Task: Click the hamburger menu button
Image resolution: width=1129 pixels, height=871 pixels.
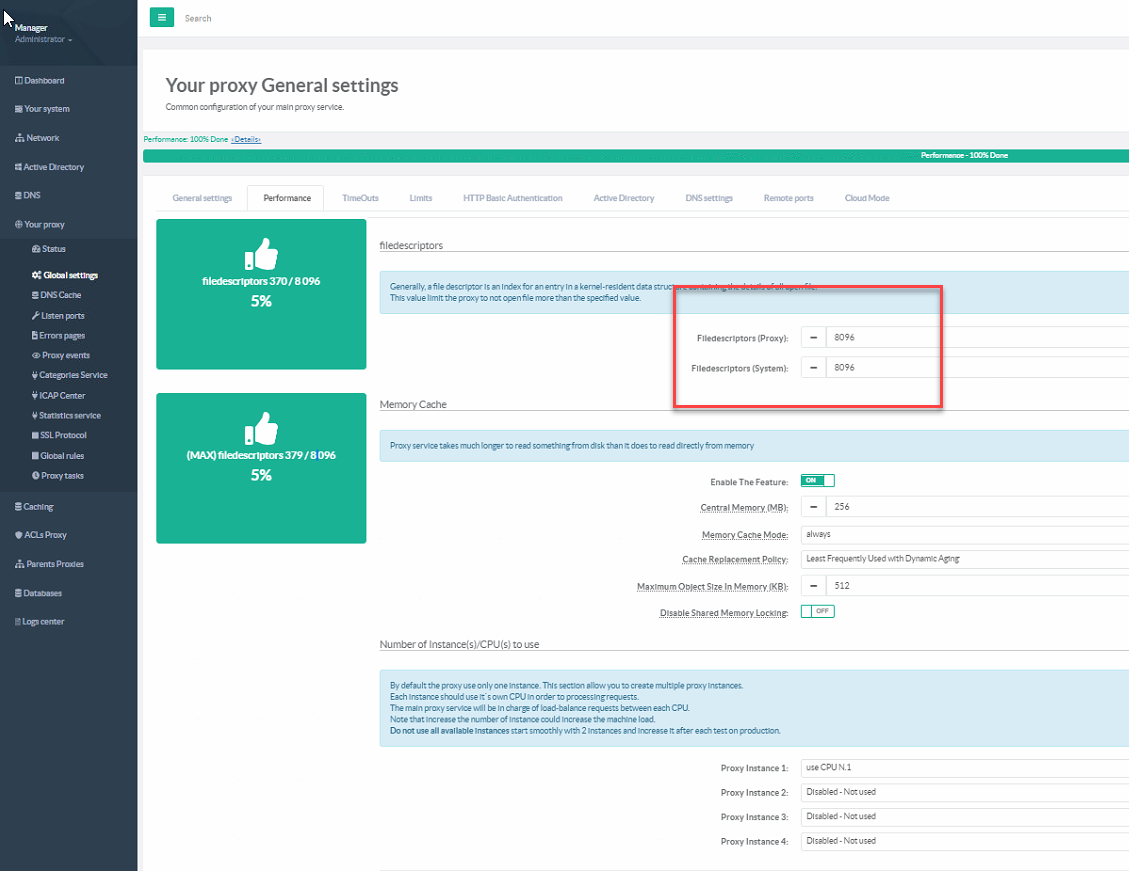Action: [161, 17]
